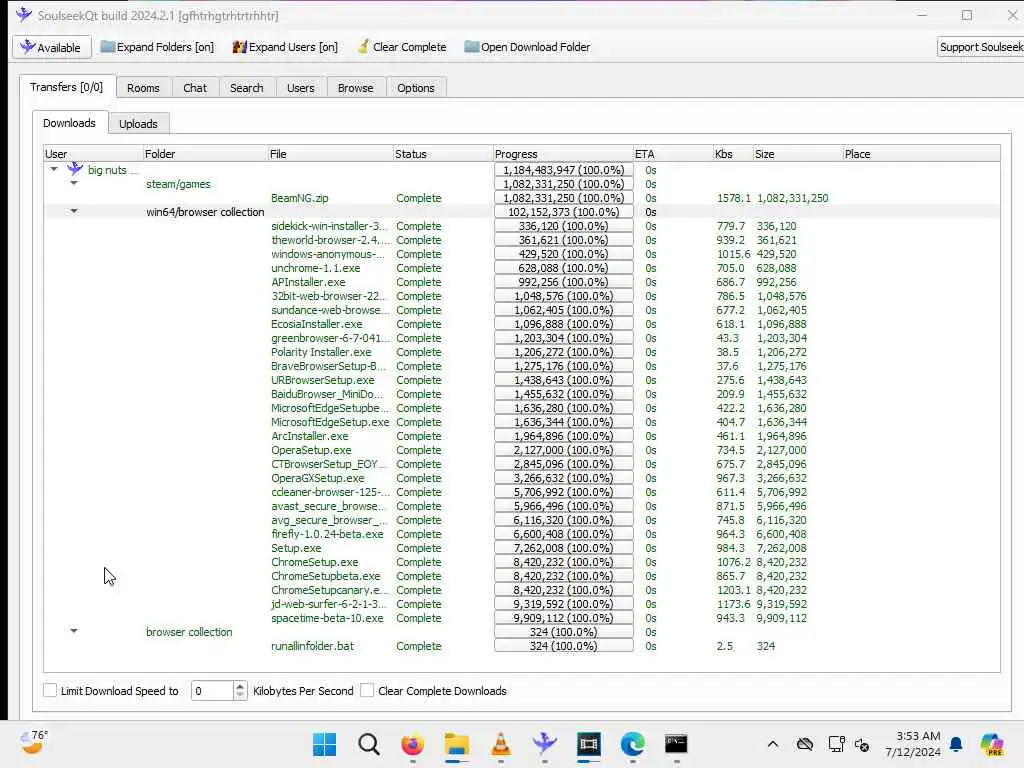Select the Downloads sub-tab
The width and height of the screenshot is (1024, 768).
tap(69, 123)
